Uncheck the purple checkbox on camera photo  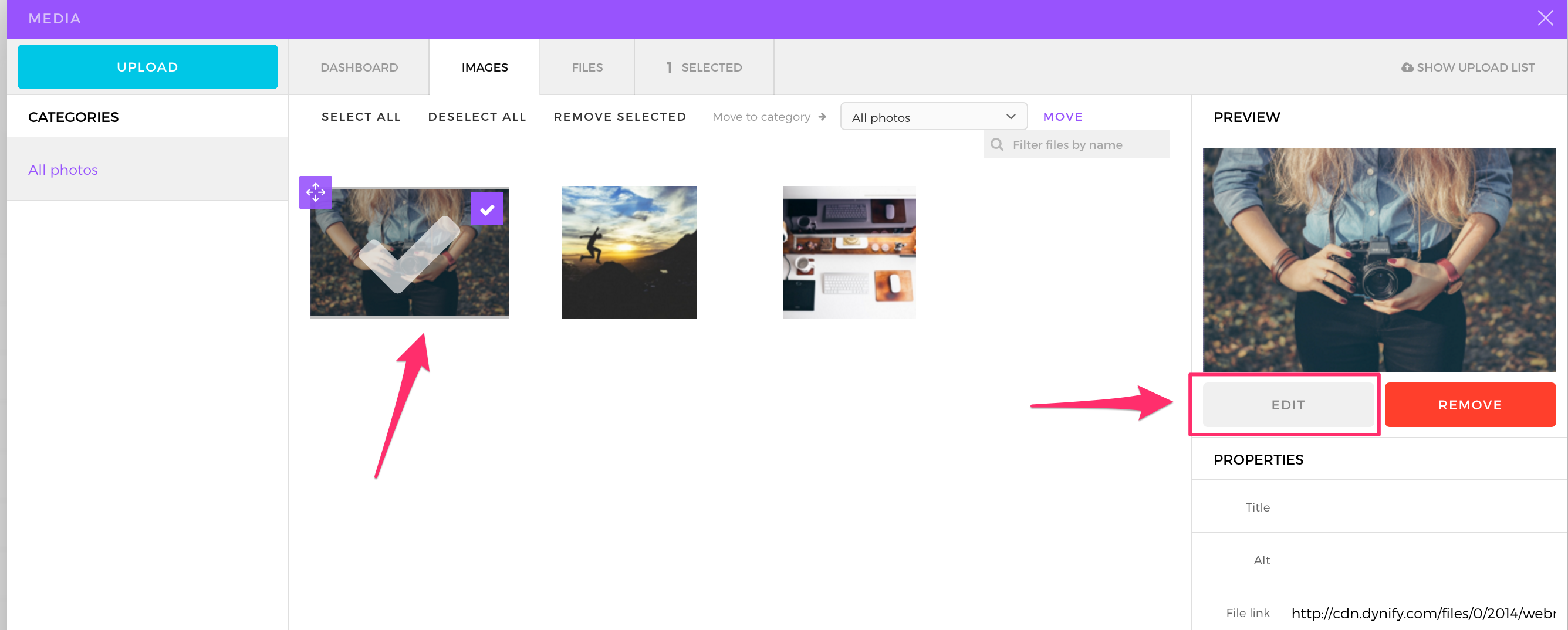487,209
